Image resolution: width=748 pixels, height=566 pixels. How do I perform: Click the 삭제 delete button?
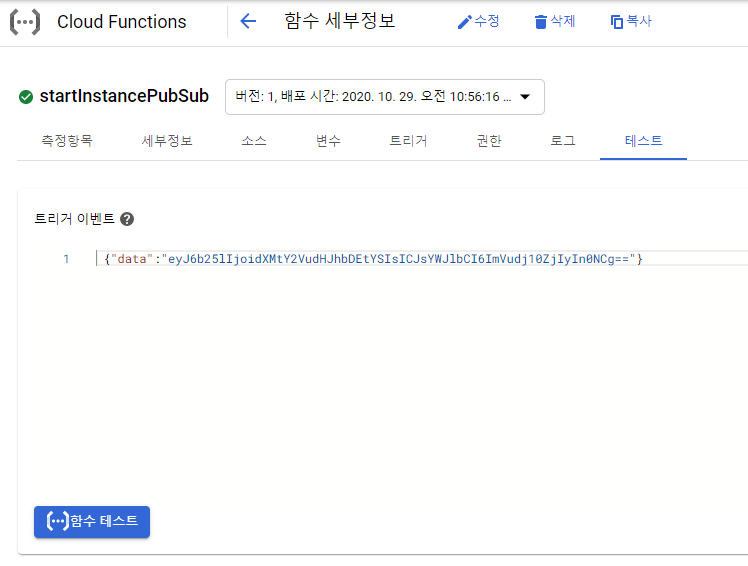click(555, 21)
